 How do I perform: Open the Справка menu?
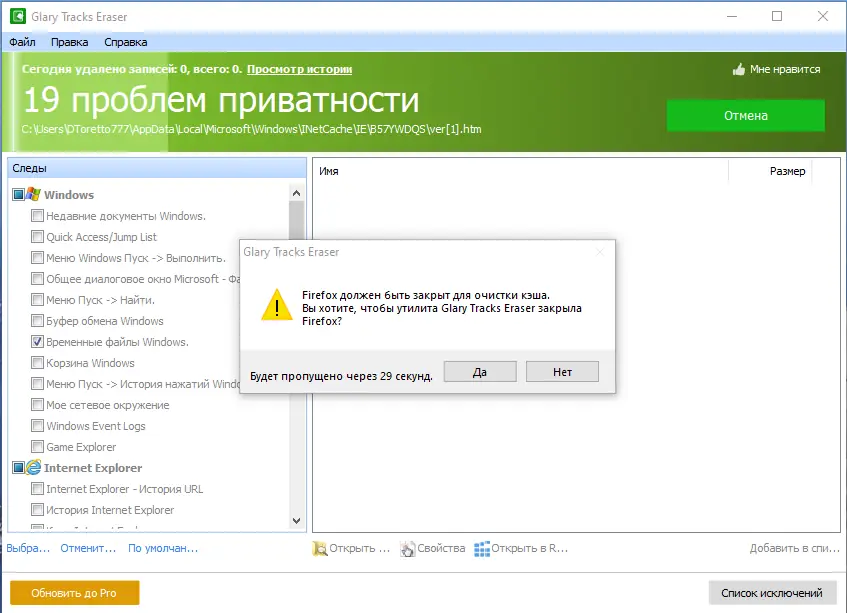(x=125, y=42)
